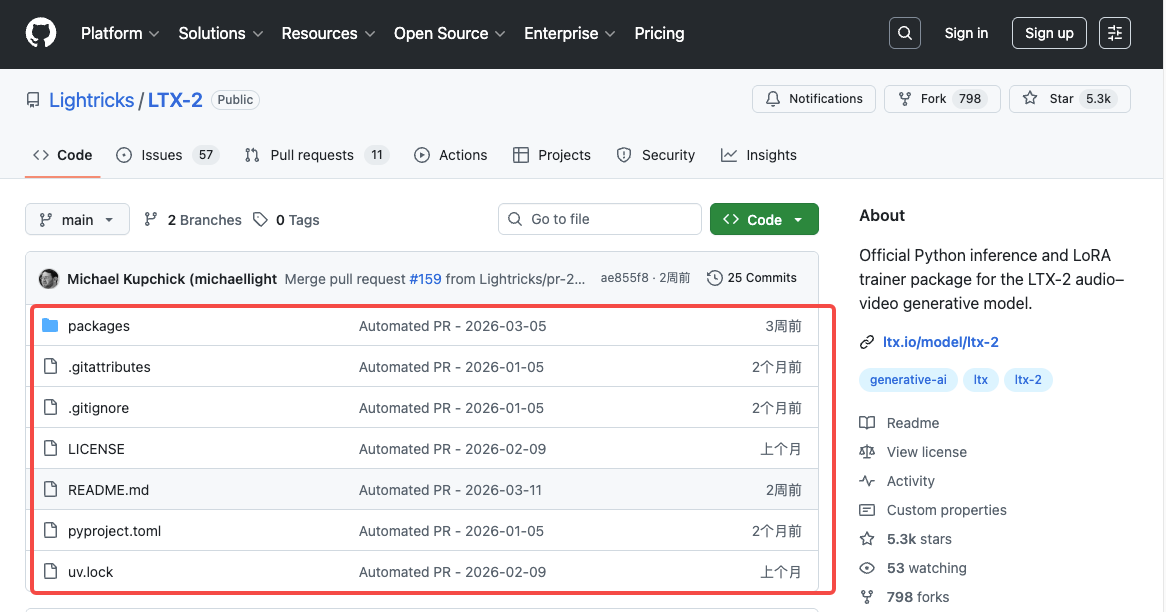Select the ltx-2 topic tag

point(1028,380)
